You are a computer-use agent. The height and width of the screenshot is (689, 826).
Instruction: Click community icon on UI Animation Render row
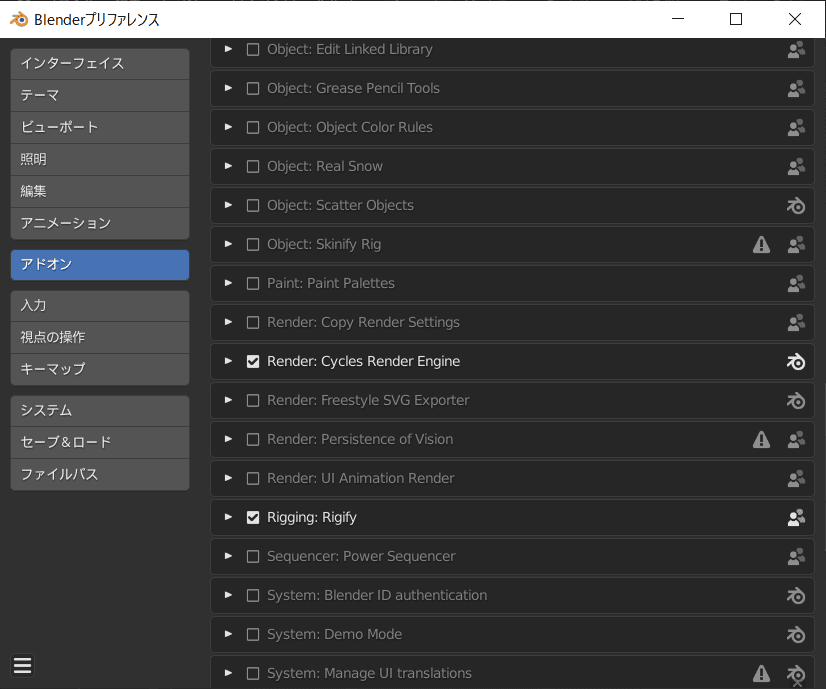point(796,478)
